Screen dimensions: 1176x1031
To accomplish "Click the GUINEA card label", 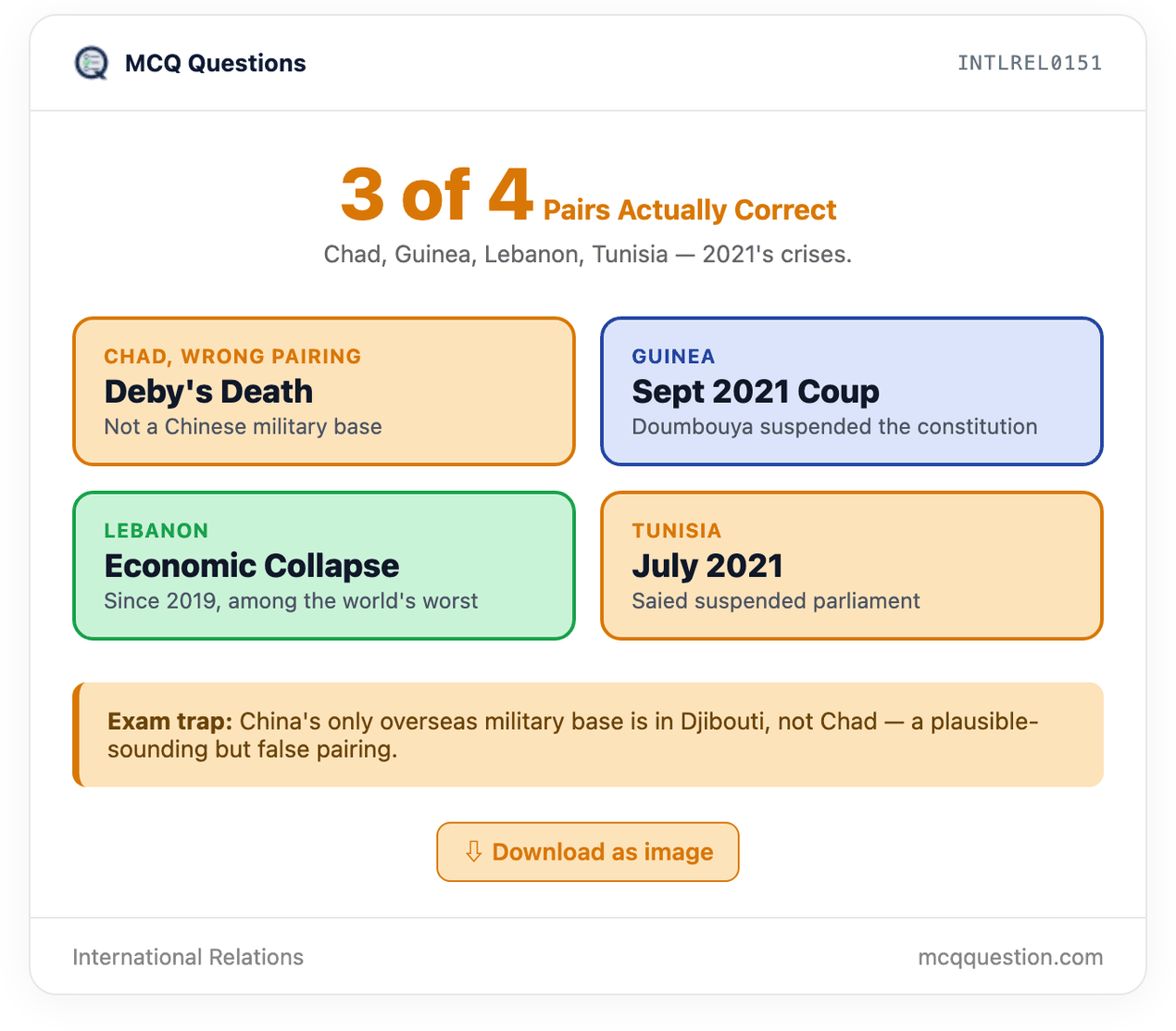I will [x=673, y=357].
